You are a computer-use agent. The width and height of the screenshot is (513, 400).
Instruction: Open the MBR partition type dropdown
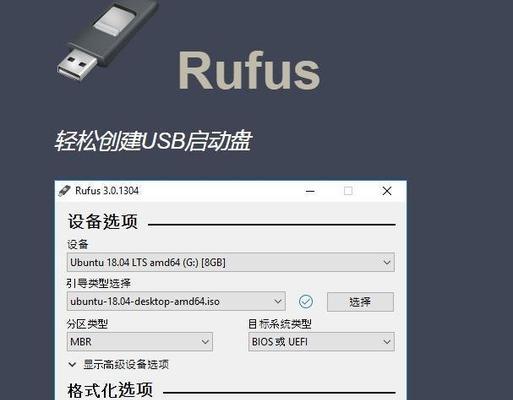pyautogui.click(x=140, y=342)
